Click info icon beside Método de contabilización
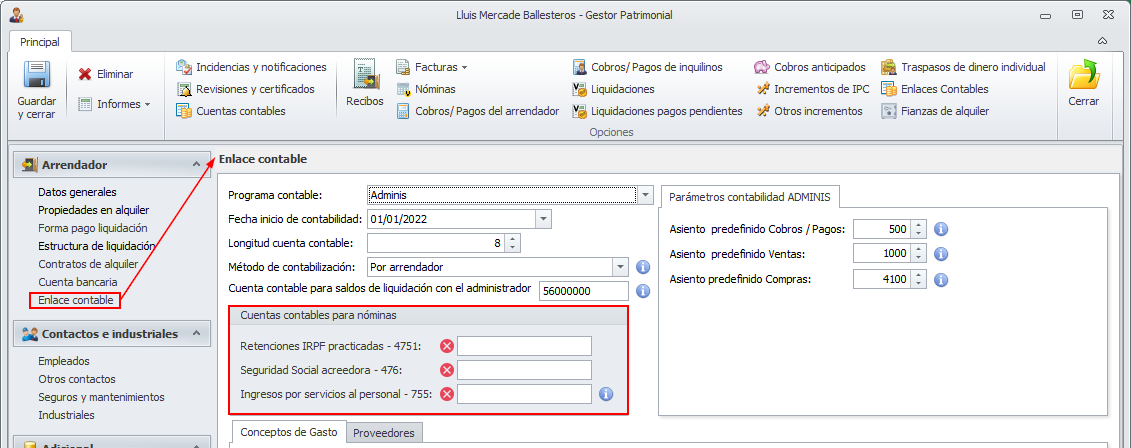 (643, 268)
